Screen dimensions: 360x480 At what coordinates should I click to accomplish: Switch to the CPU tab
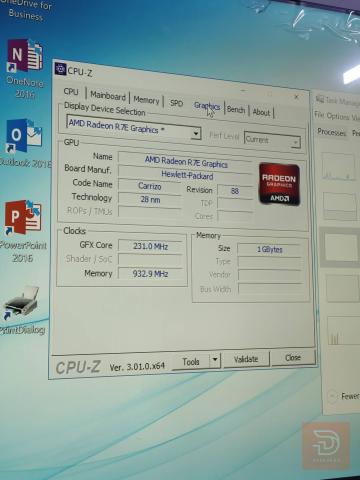point(71,91)
